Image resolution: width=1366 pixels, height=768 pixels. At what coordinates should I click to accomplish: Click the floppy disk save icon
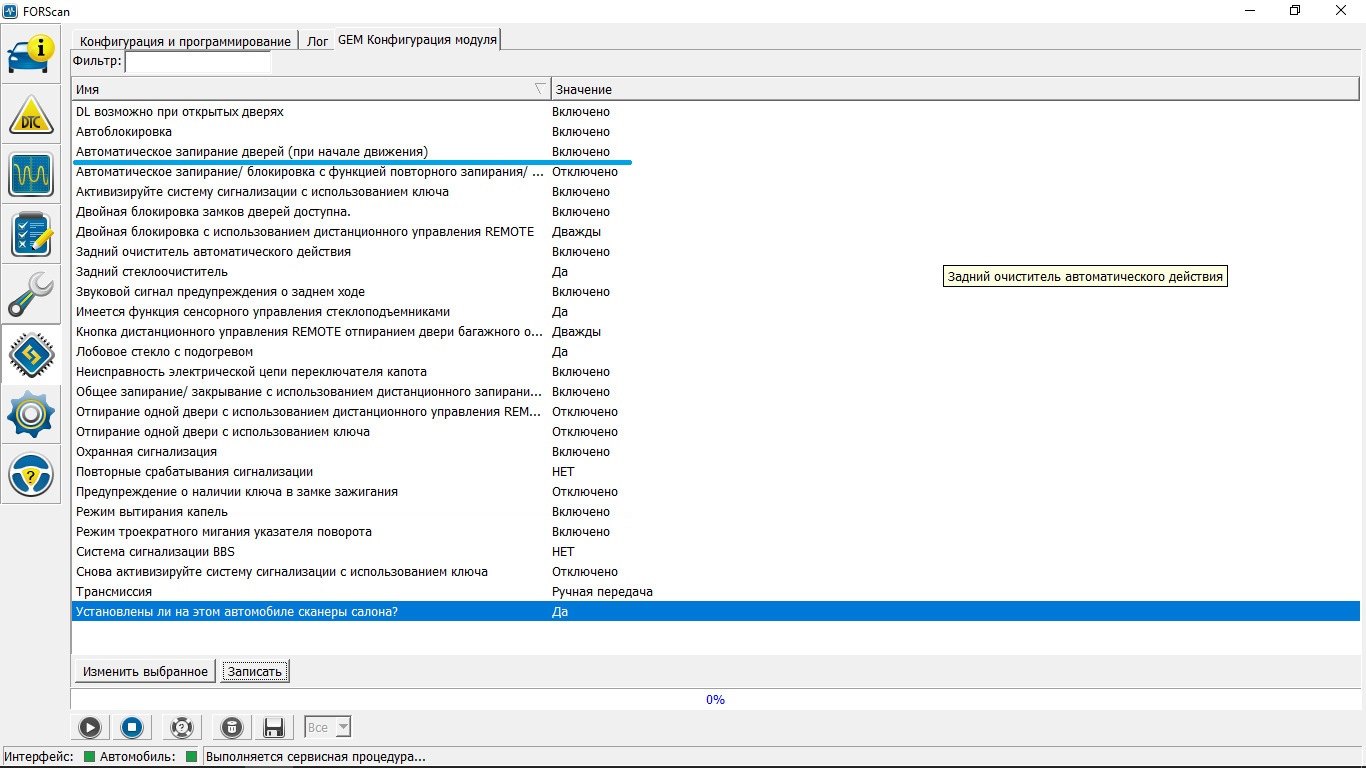click(273, 727)
